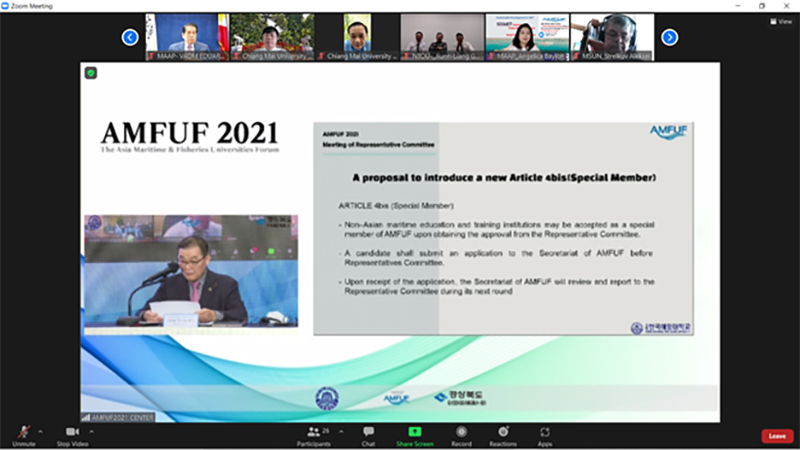Open the Participants panel
800x450 pixels.
[x=313, y=436]
